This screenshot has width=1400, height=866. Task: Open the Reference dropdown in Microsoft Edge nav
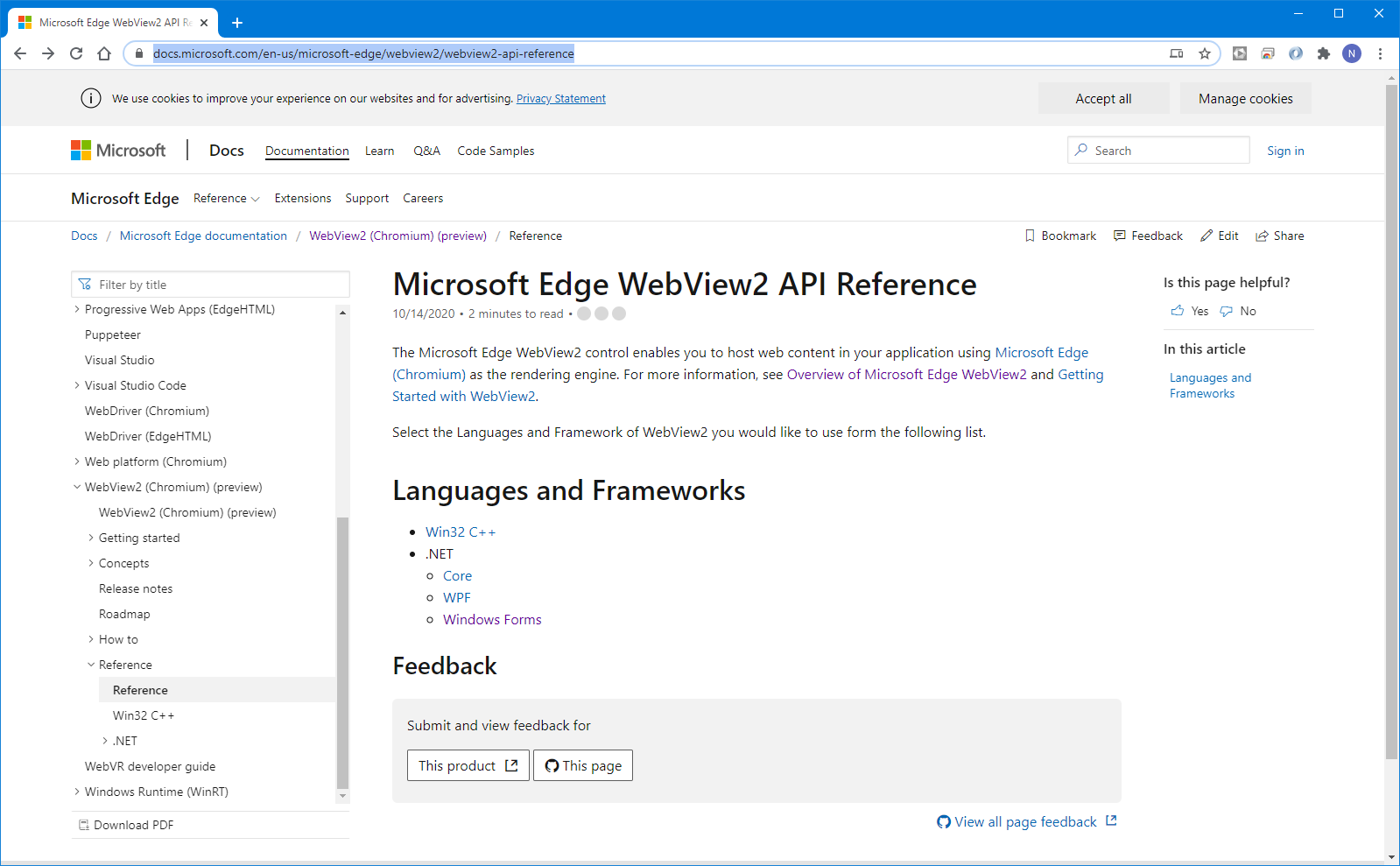(x=227, y=199)
